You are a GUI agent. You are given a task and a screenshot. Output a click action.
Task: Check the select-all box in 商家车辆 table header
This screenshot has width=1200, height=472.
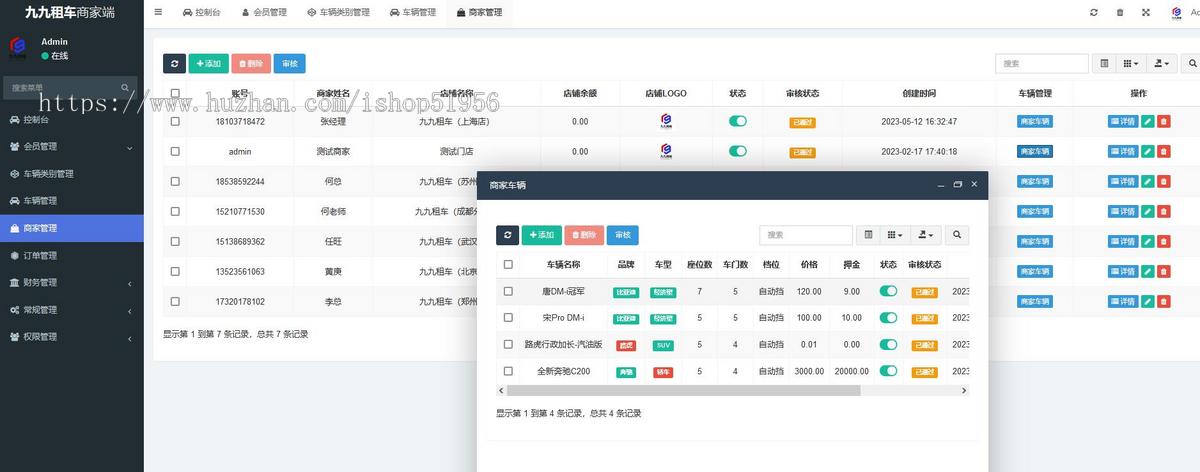pos(508,265)
